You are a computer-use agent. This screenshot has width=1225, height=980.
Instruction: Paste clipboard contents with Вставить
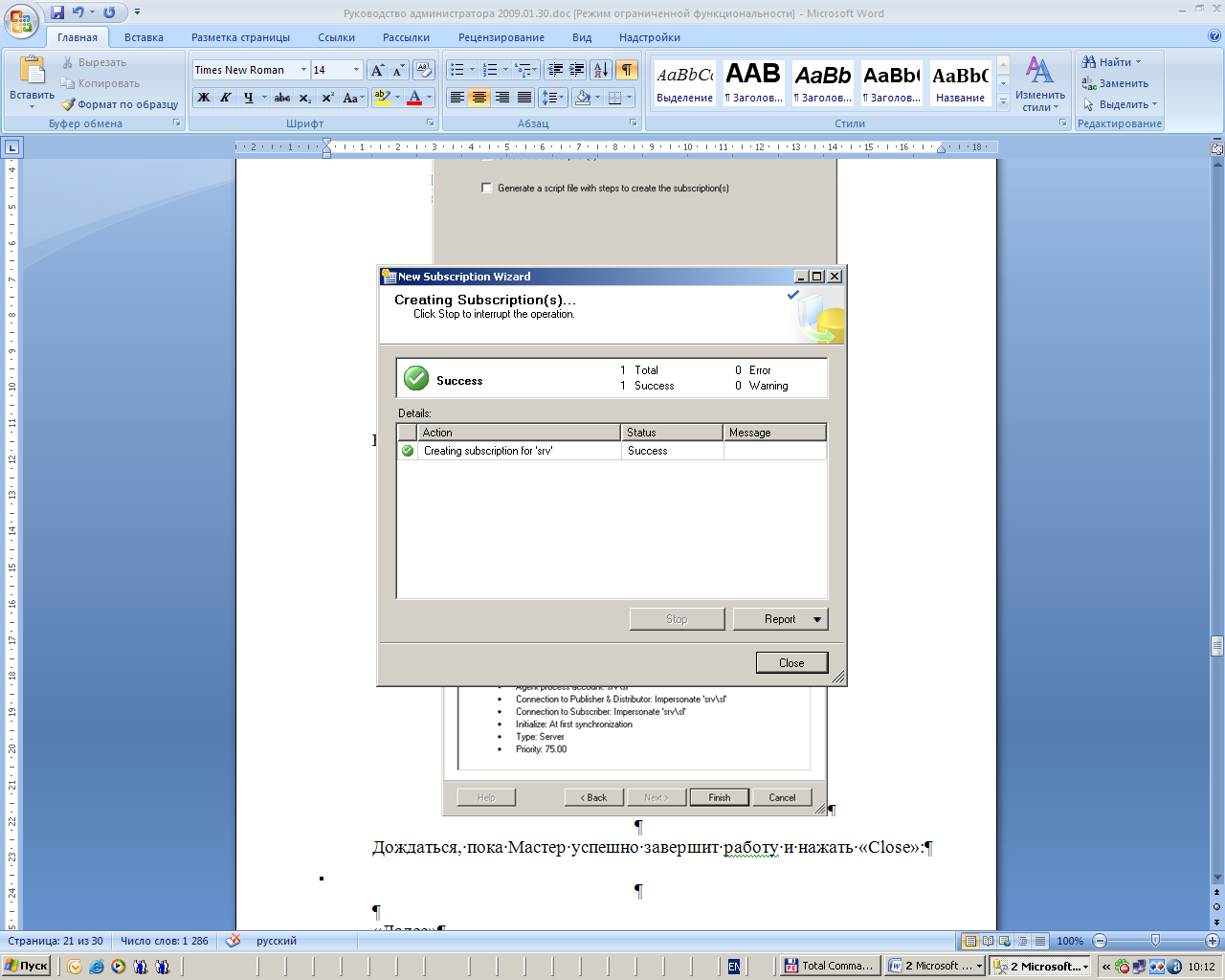[32, 81]
